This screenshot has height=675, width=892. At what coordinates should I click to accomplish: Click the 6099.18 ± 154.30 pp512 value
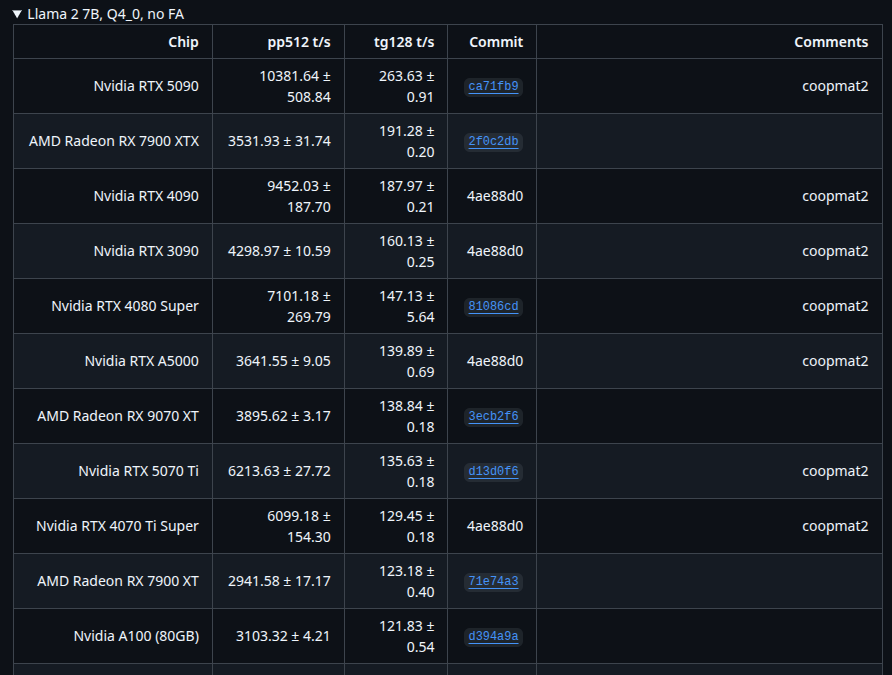pyautogui.click(x=299, y=527)
